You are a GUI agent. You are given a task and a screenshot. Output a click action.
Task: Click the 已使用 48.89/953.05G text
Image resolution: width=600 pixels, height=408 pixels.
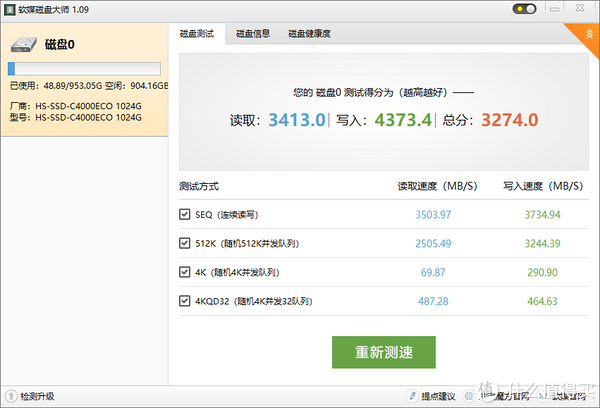(56, 86)
